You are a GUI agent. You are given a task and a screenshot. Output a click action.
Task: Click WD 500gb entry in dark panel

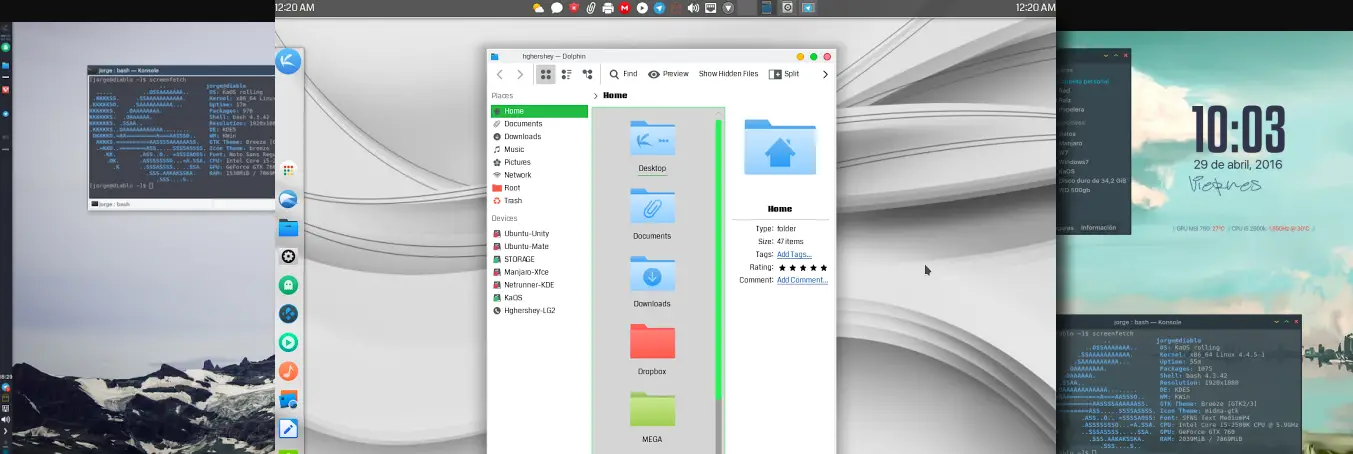(x=1073, y=189)
